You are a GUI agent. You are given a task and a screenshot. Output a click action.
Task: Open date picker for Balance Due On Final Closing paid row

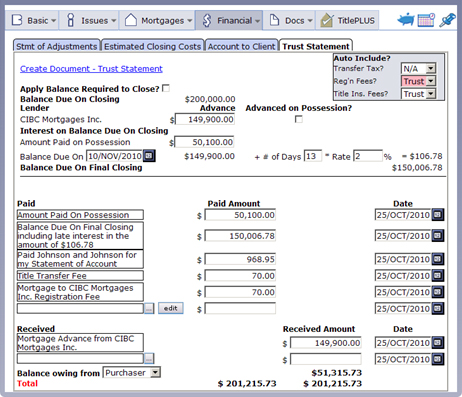tap(438, 236)
